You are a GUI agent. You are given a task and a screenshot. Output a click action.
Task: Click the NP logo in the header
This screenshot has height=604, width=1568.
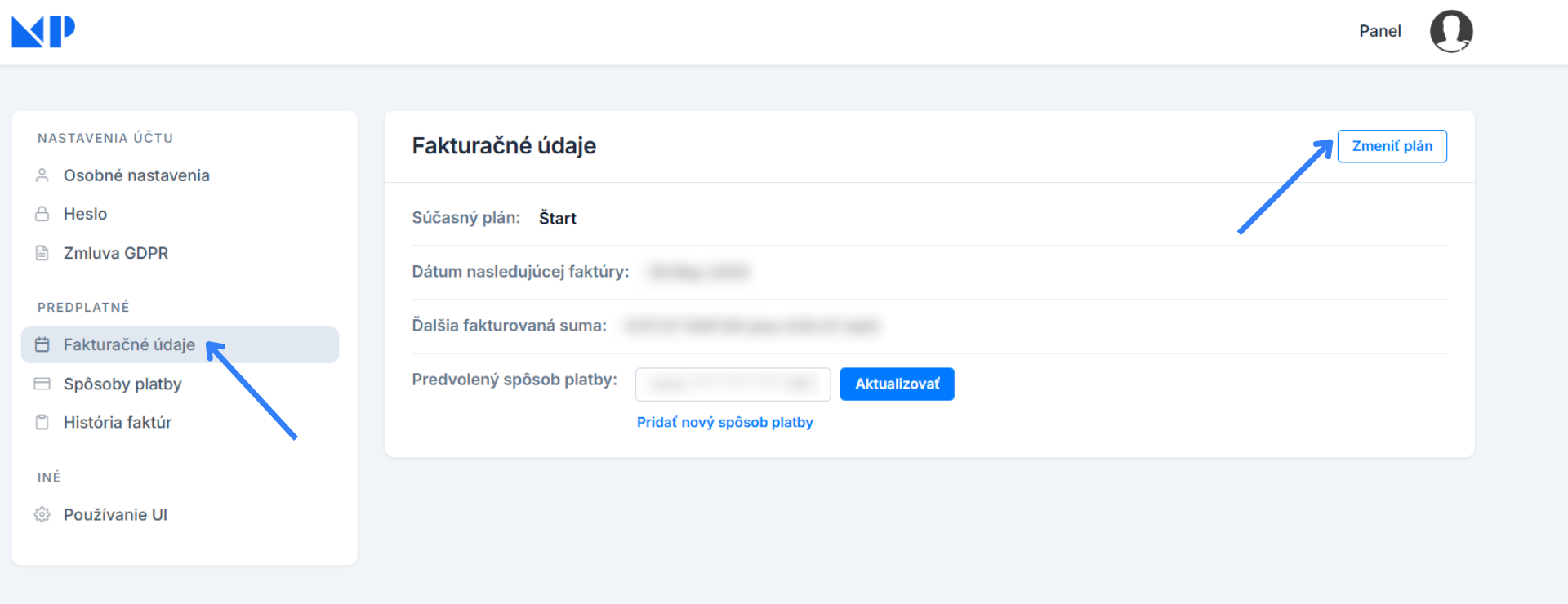click(x=43, y=31)
